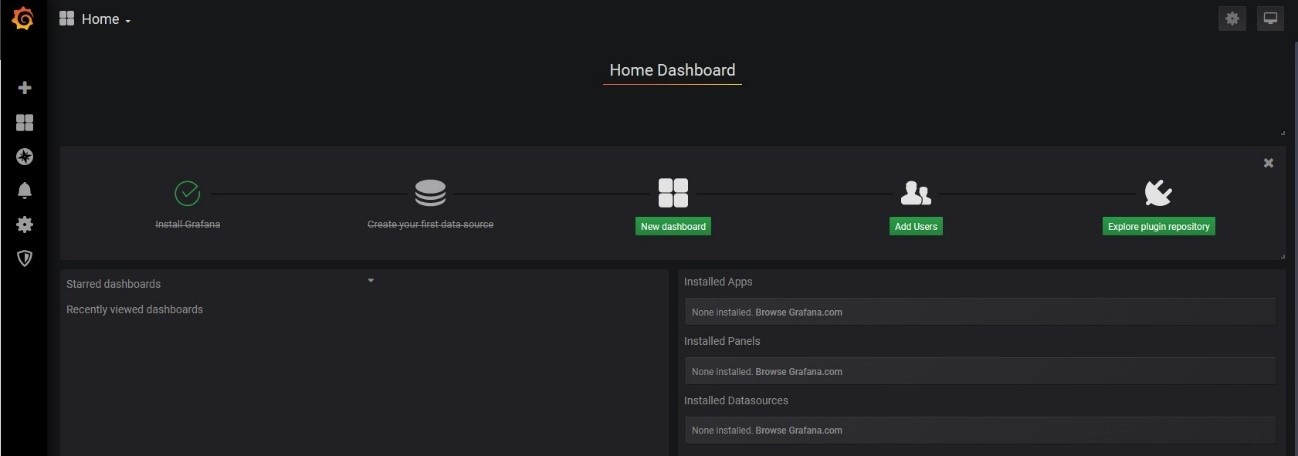The image size is (1298, 456).
Task: Click the Home Dashboard title
Action: [x=672, y=71]
